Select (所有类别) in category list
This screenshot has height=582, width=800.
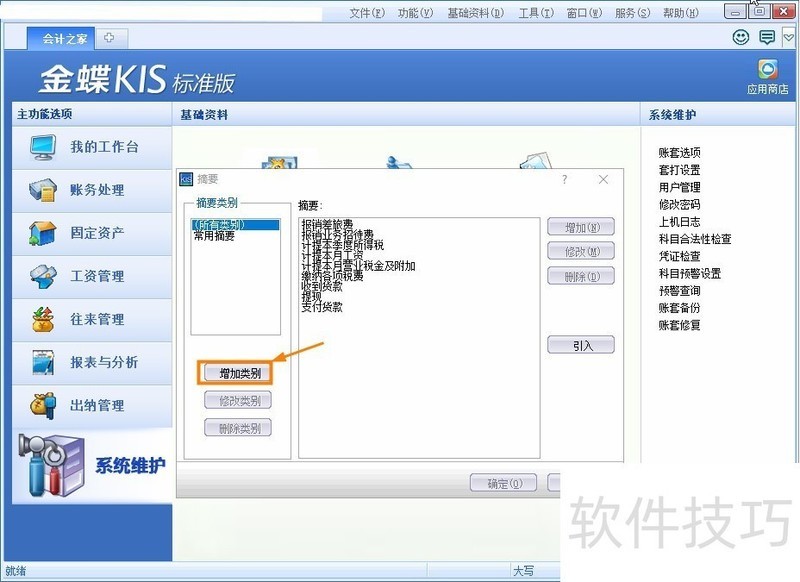[235, 224]
